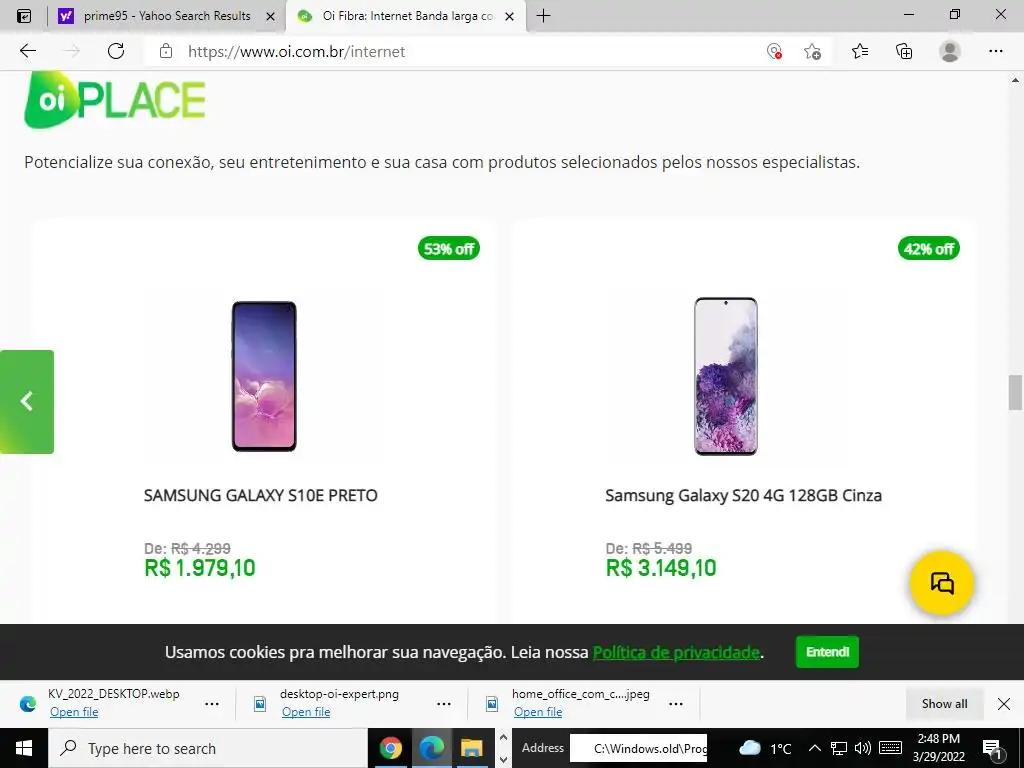Open options for desktop-oi-expert.png download
Viewport: 1024px width, 768px height.
[x=444, y=703]
